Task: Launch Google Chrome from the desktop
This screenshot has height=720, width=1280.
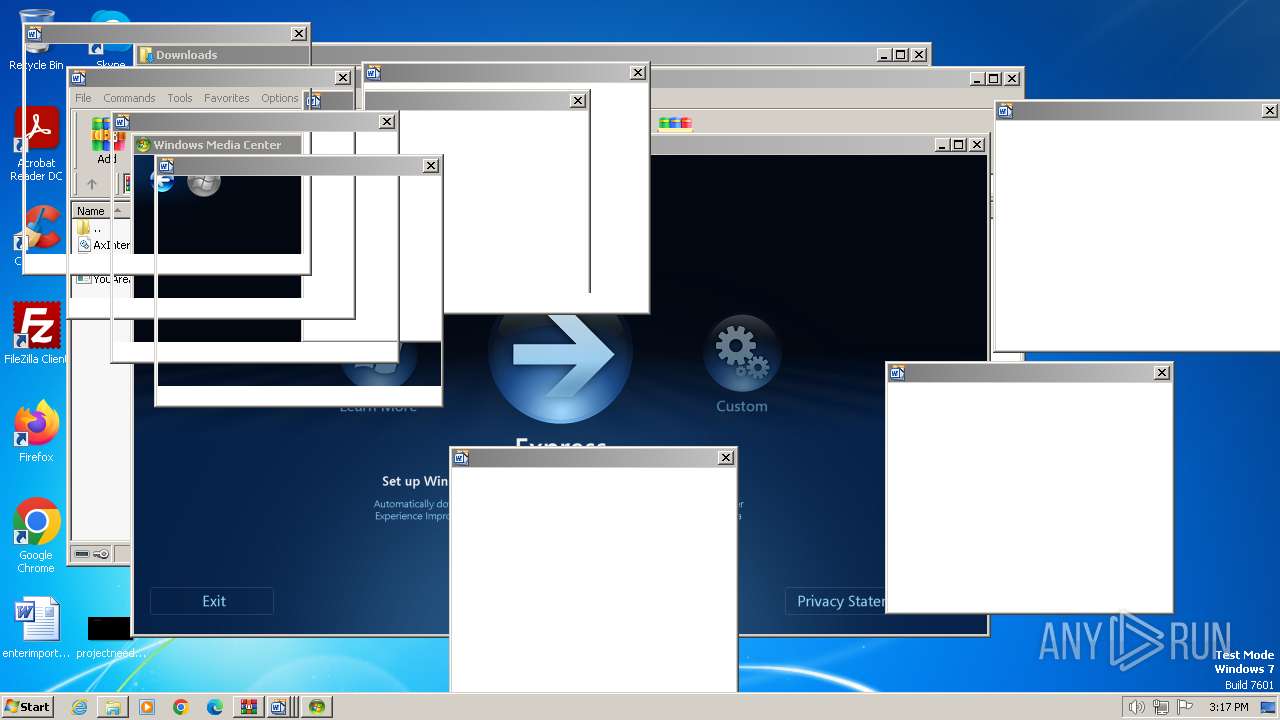Action: 36,536
